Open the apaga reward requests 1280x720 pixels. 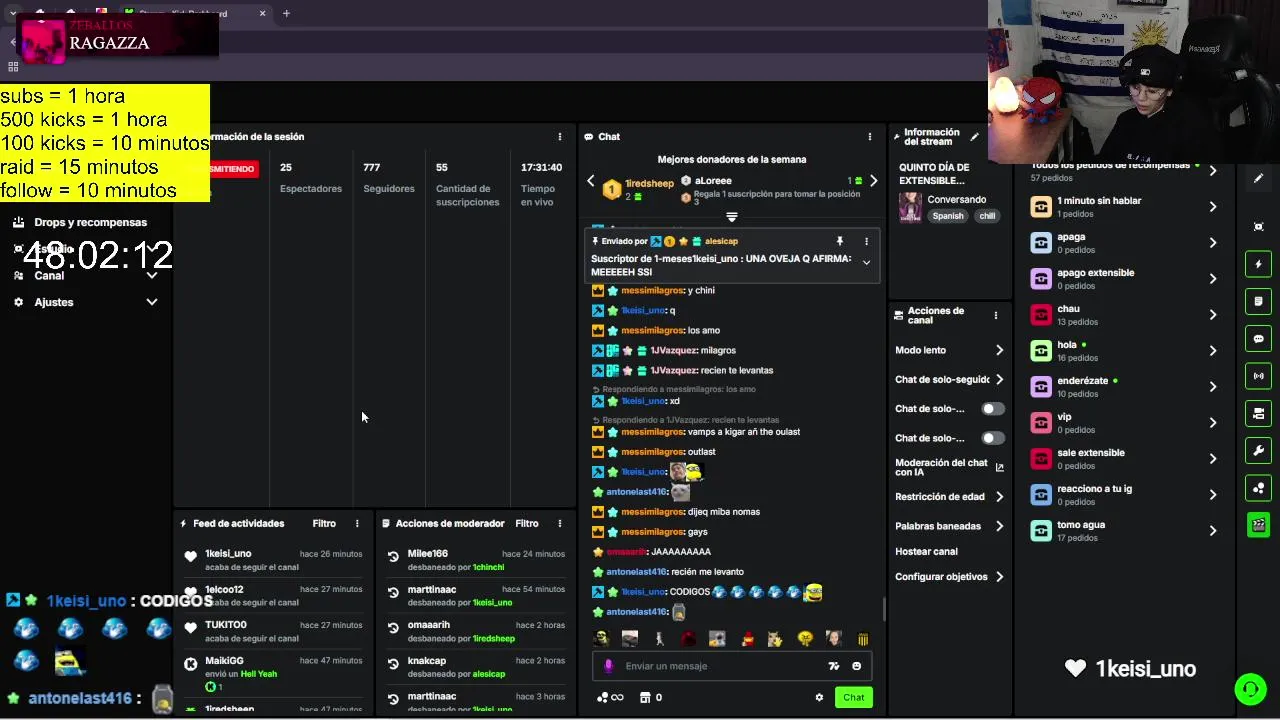pos(1125,243)
